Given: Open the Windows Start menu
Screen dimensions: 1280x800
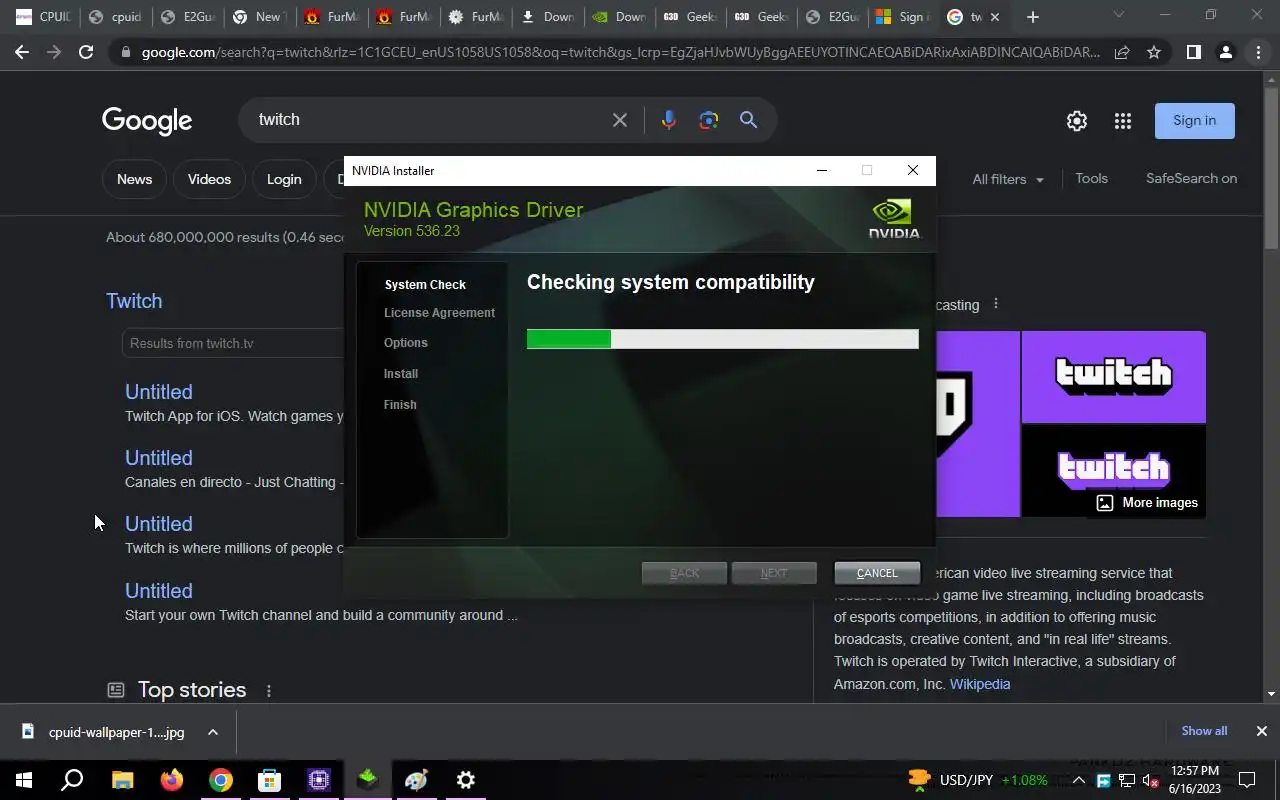Looking at the screenshot, I should point(24,780).
